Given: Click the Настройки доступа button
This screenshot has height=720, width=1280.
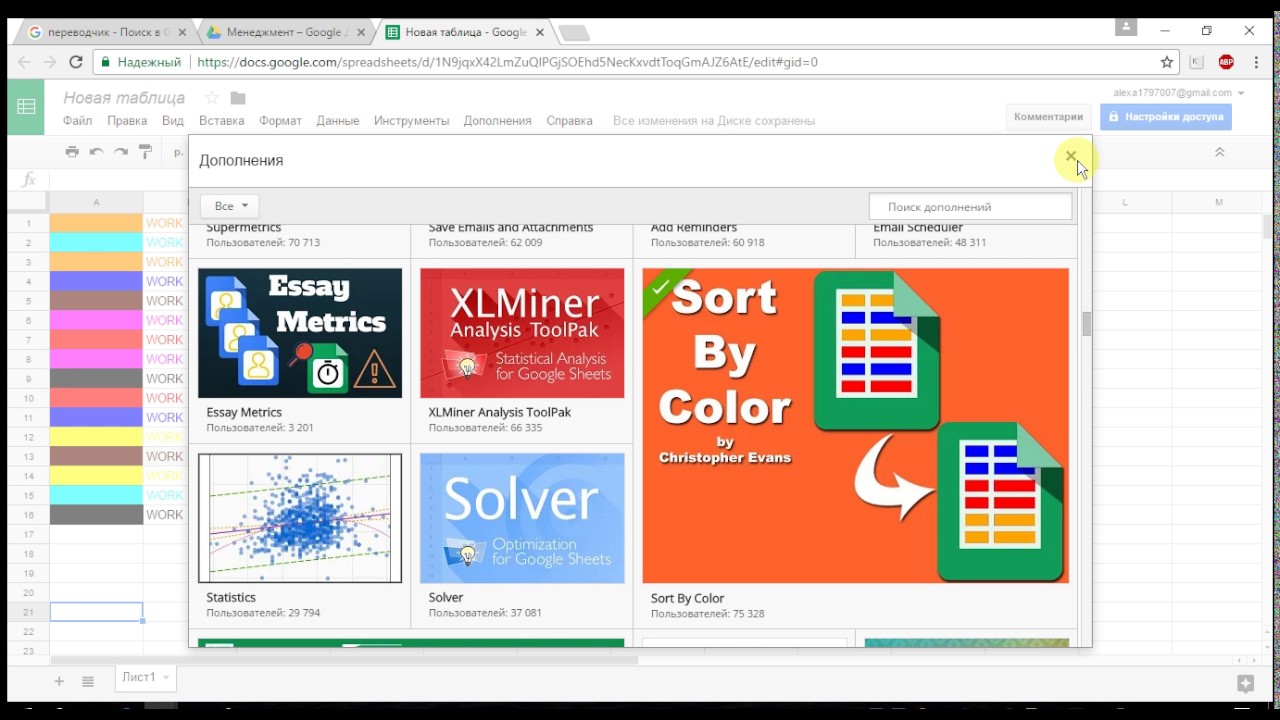Looking at the screenshot, I should pyautogui.click(x=1166, y=117).
